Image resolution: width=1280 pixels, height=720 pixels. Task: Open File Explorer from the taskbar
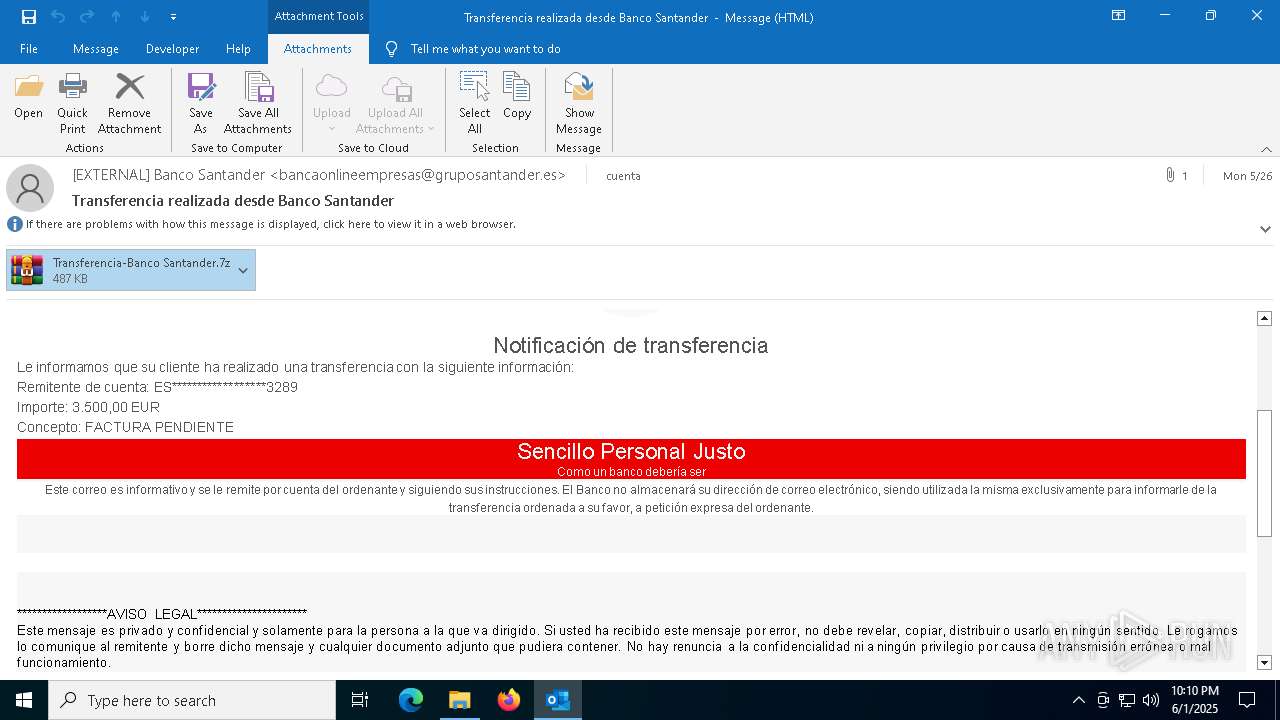click(460, 700)
